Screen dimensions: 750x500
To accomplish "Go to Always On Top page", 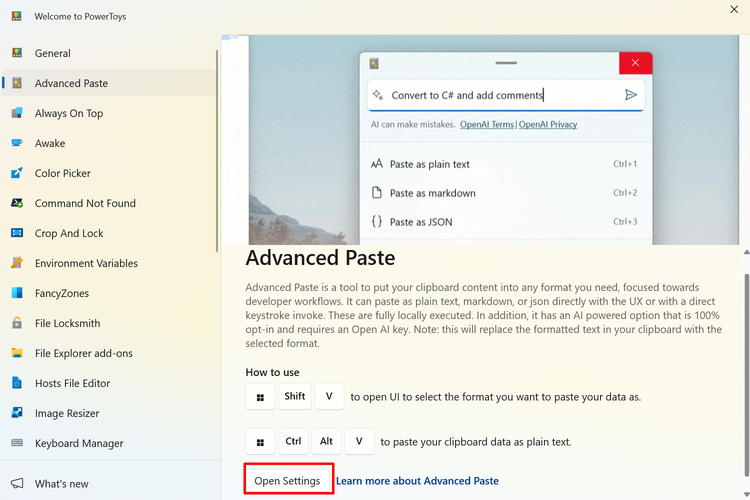I will pos(109,113).
